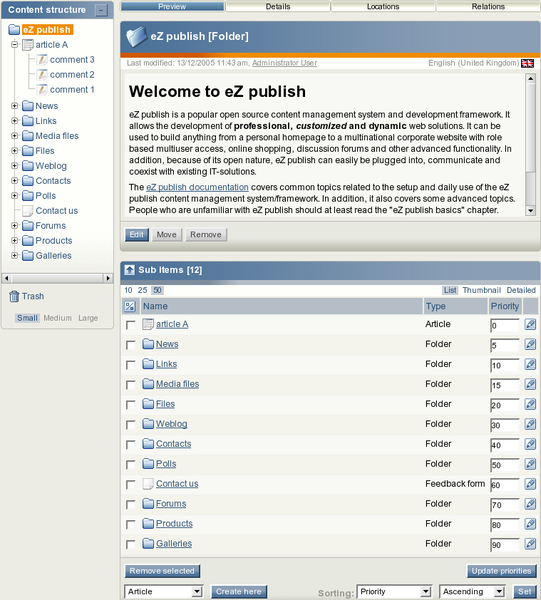Switch to the Details tab

(278, 7)
